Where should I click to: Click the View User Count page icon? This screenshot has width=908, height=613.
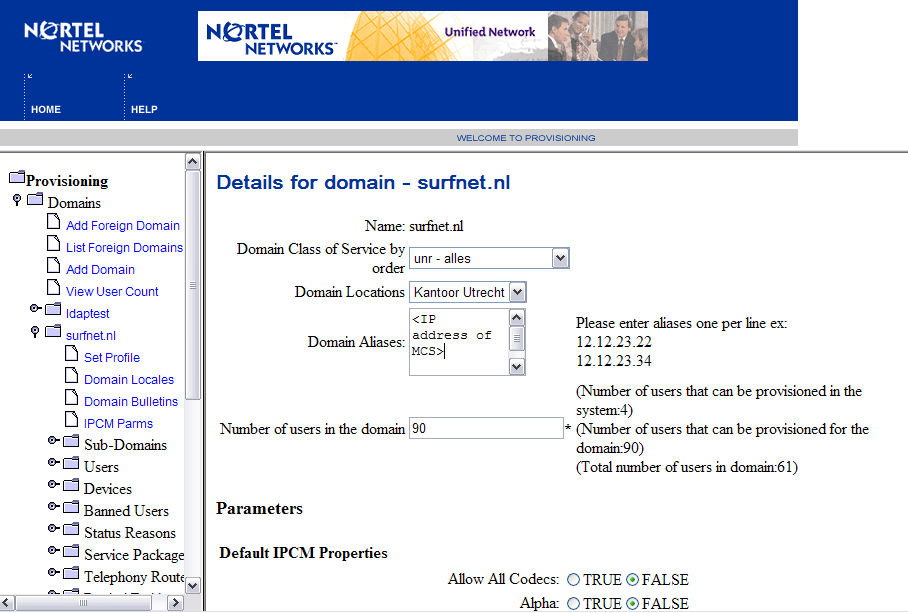[x=53, y=287]
